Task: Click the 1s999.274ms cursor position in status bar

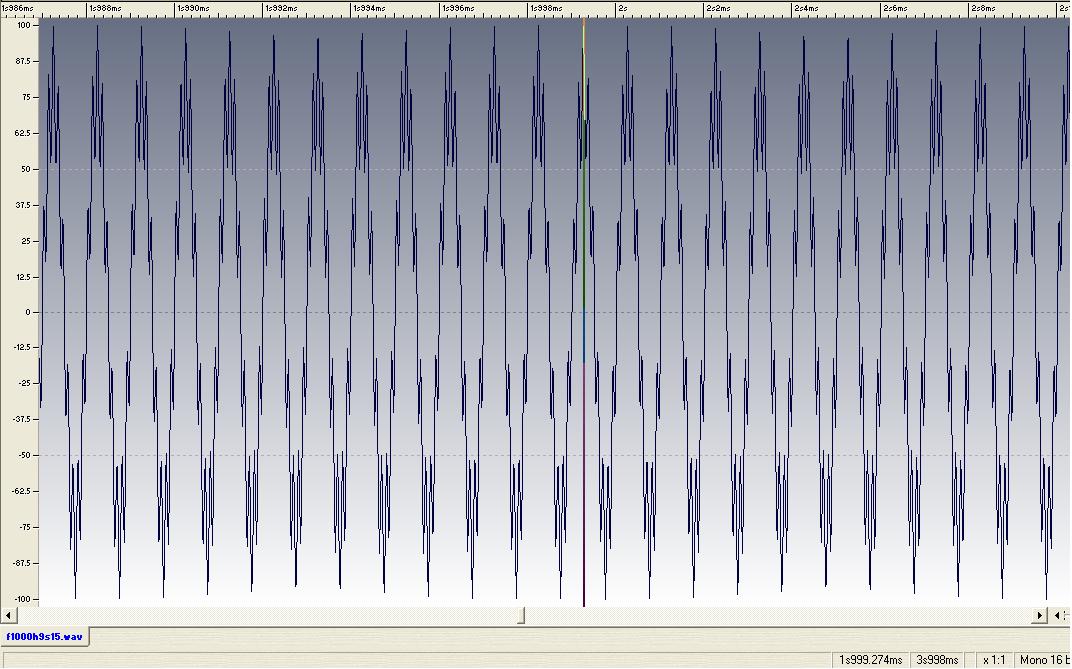Action: [x=870, y=660]
